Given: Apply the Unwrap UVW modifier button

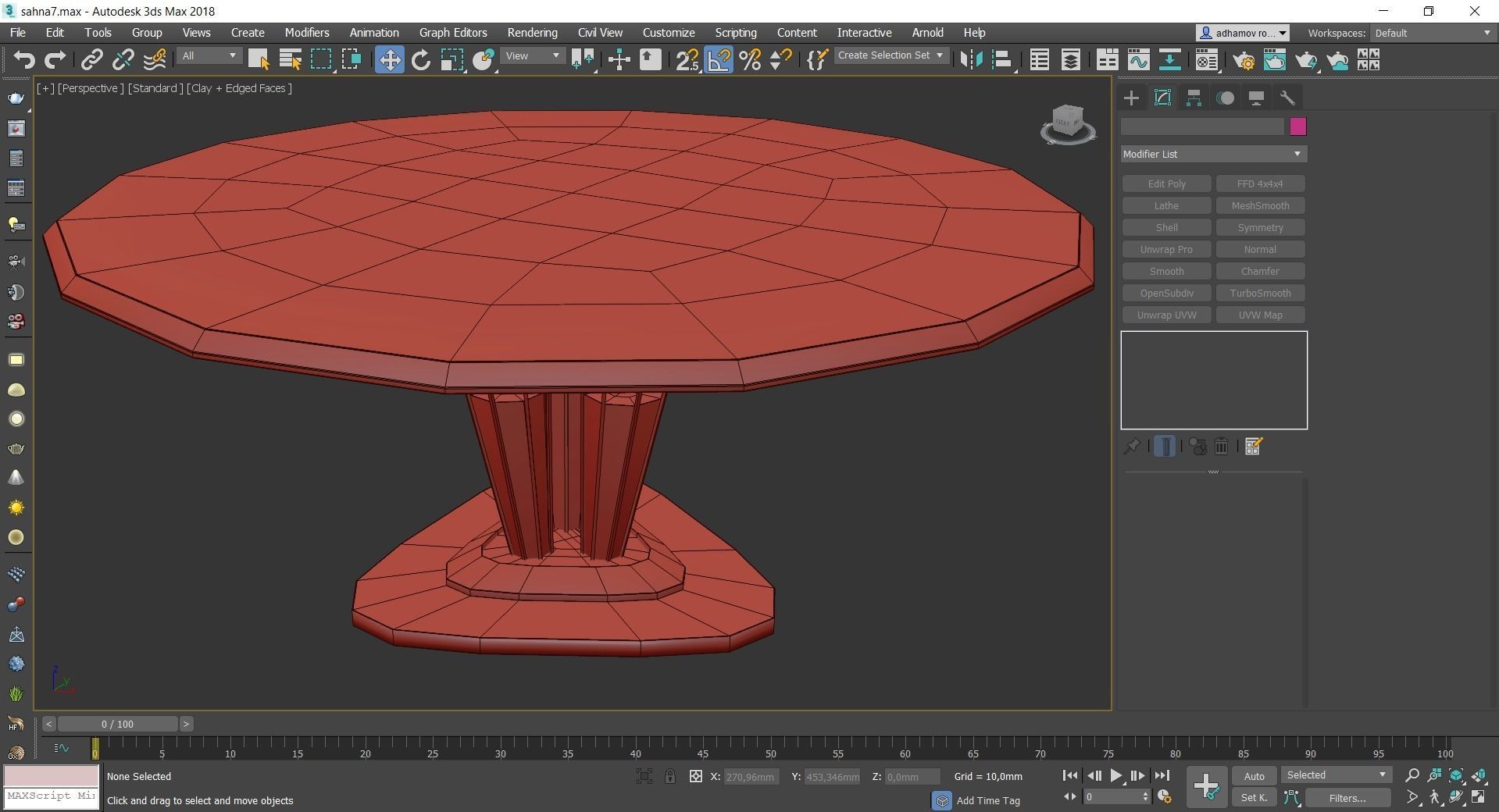Looking at the screenshot, I should [x=1166, y=315].
